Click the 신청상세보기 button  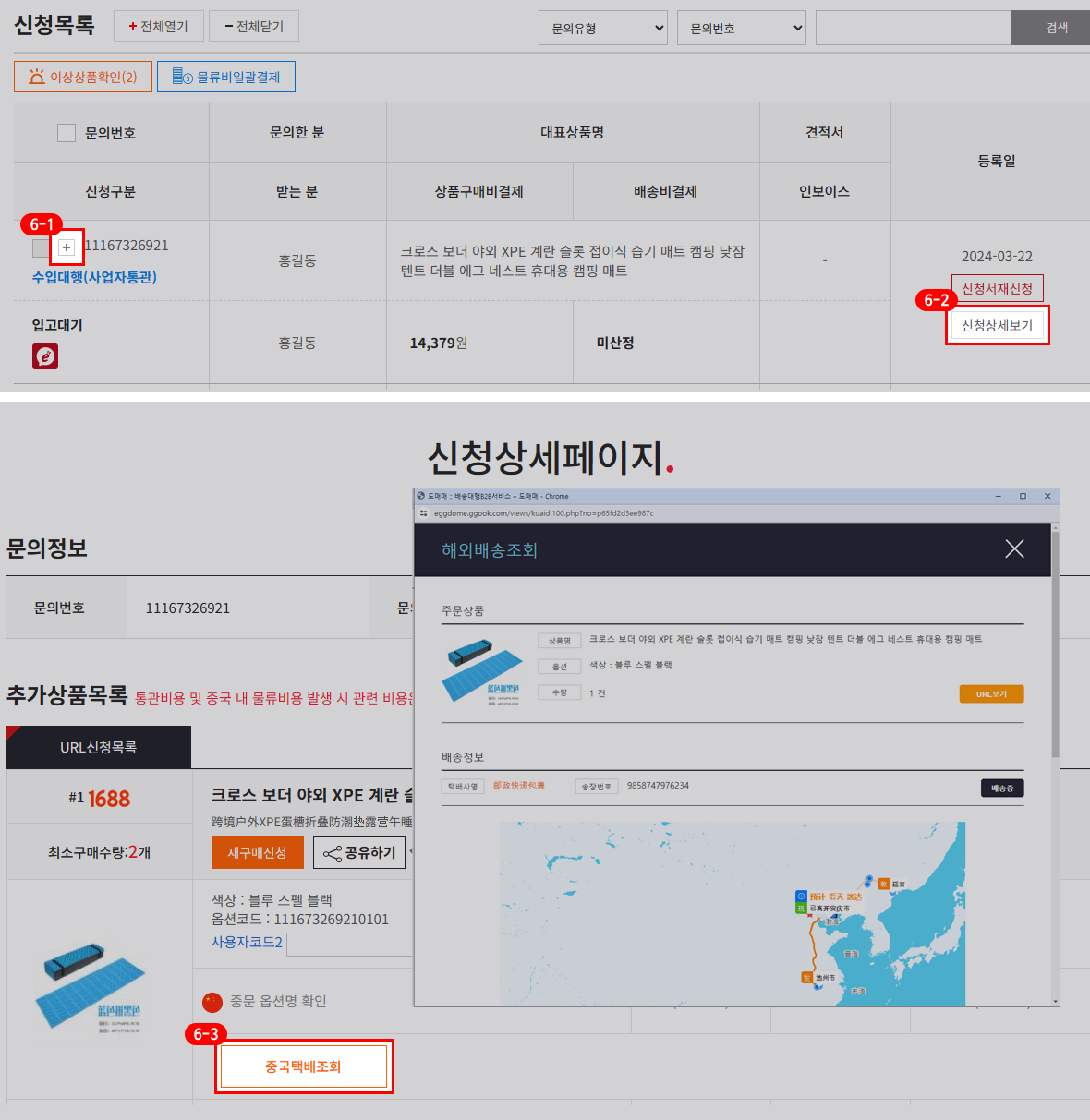click(997, 326)
